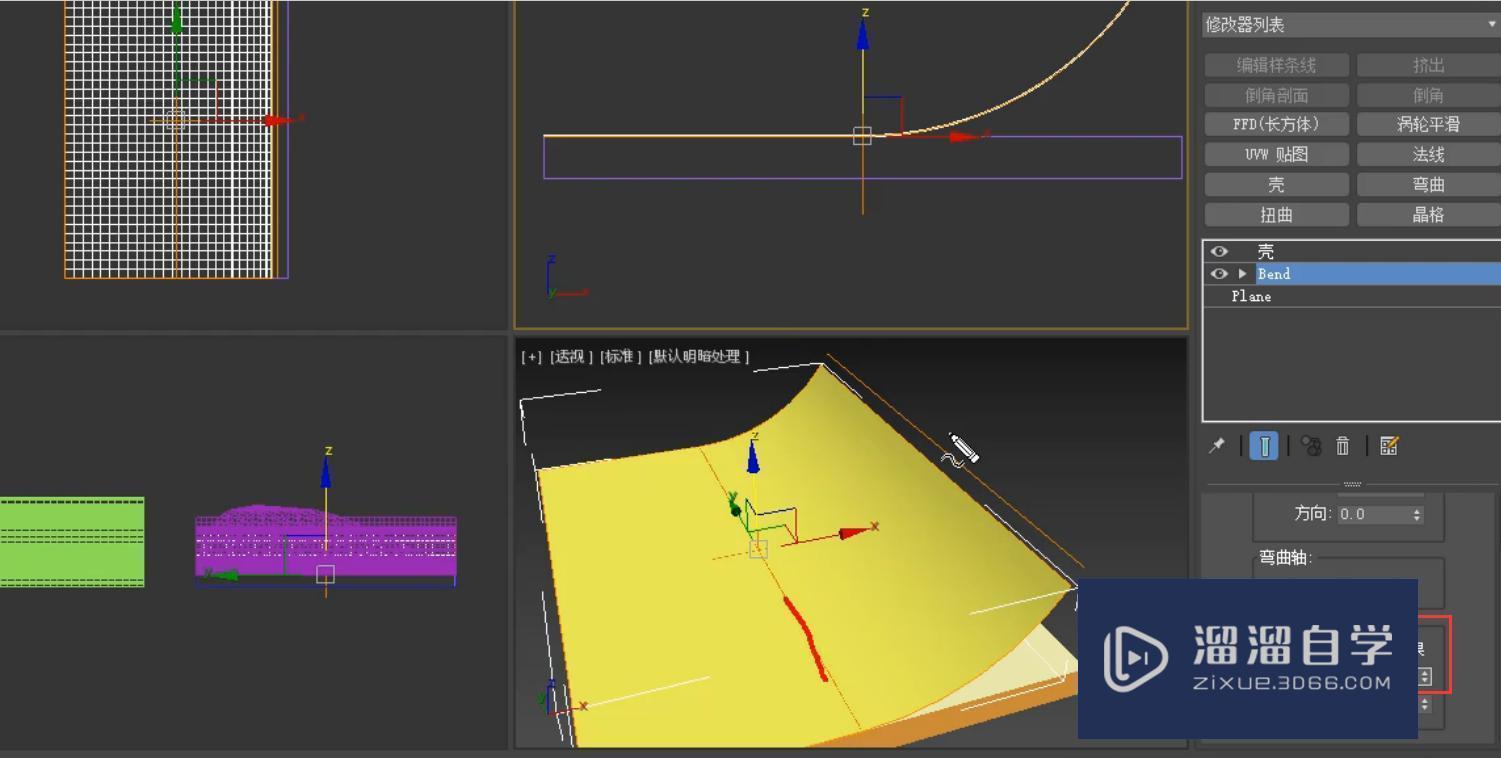Open the [标准] standard viewport menu
This screenshot has width=1501, height=758.
click(x=621, y=356)
